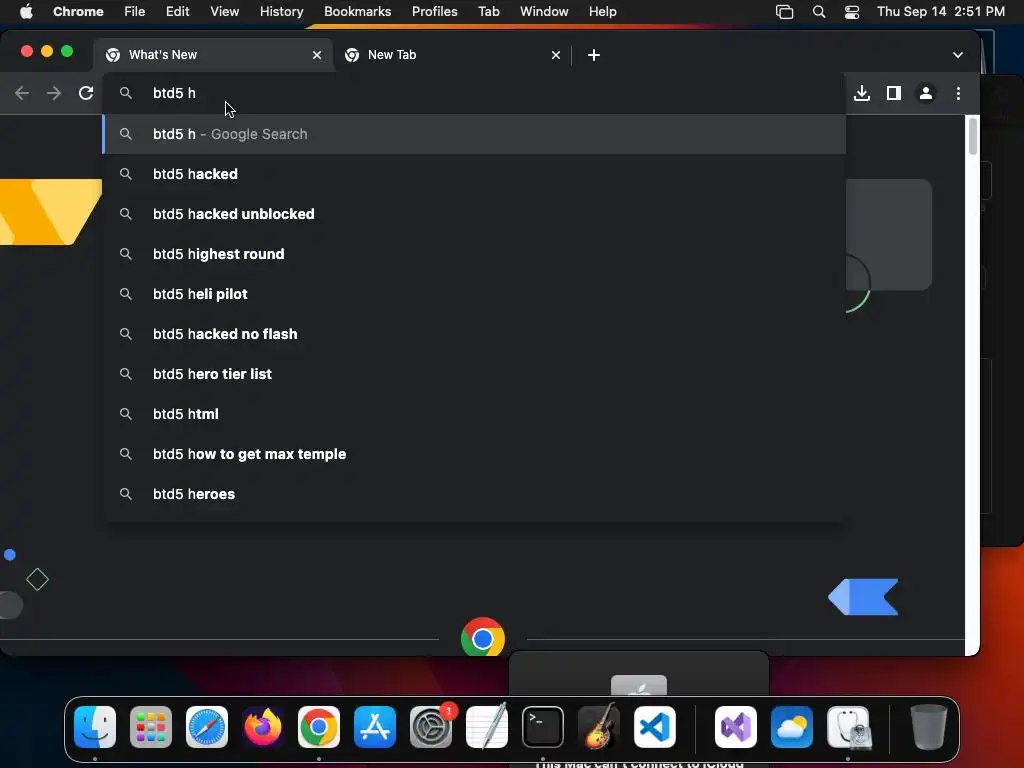Viewport: 1024px width, 768px height.
Task: Open the profile avatar icon
Action: [x=926, y=93]
